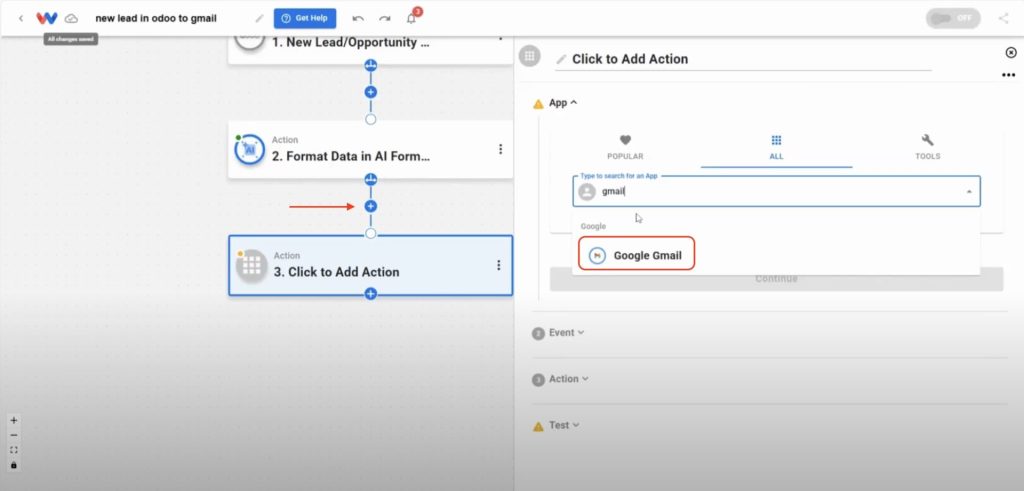Open the notifications bell
The height and width of the screenshot is (491, 1024).
tap(411, 18)
